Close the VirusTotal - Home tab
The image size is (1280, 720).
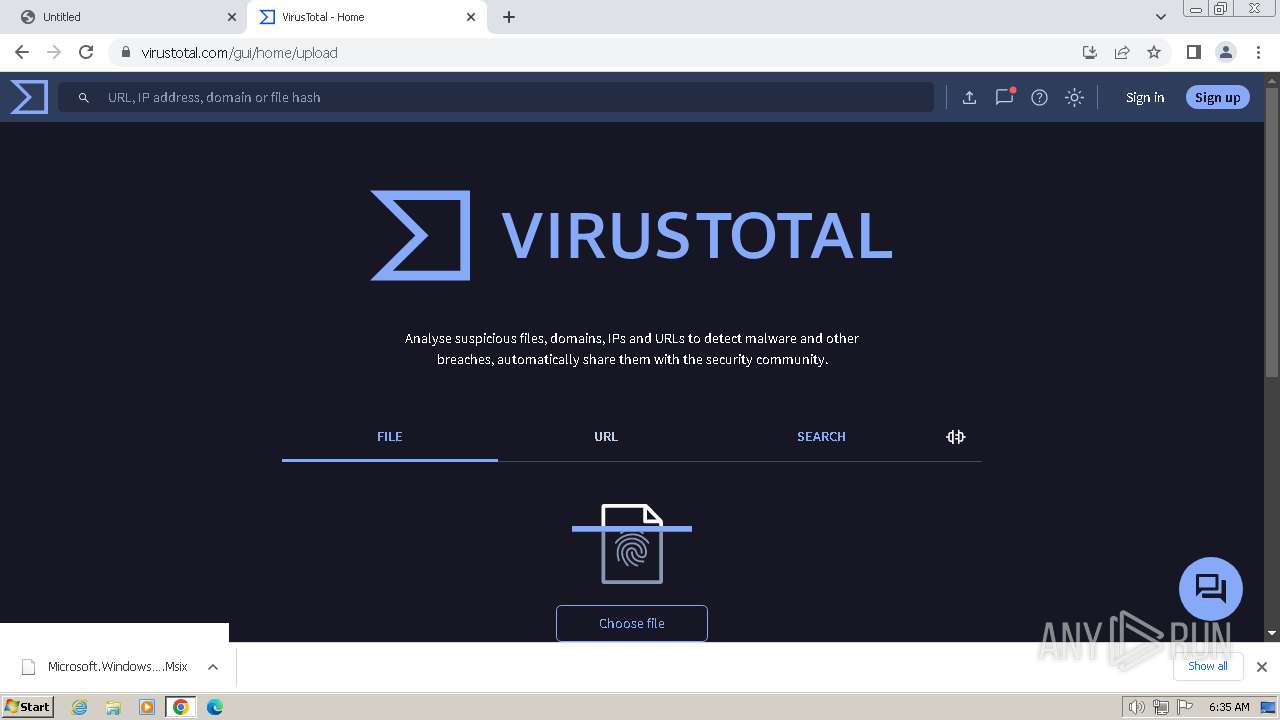coord(472,17)
